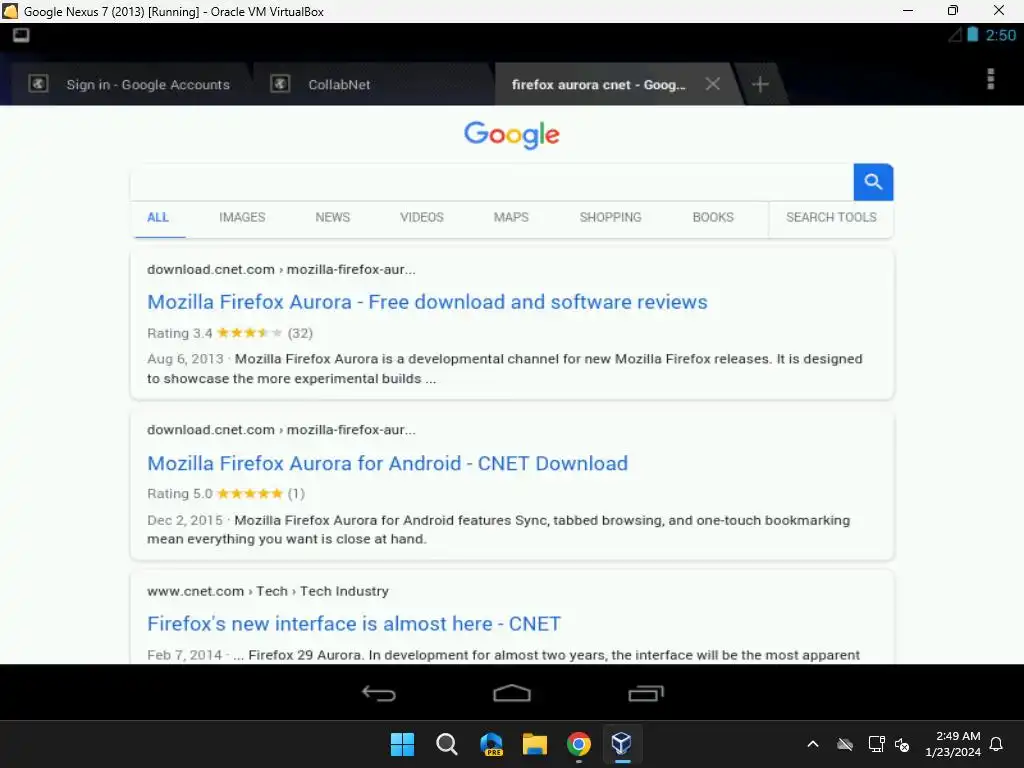
Task: Click the muted volume tray icon
Action: pyautogui.click(x=902, y=744)
